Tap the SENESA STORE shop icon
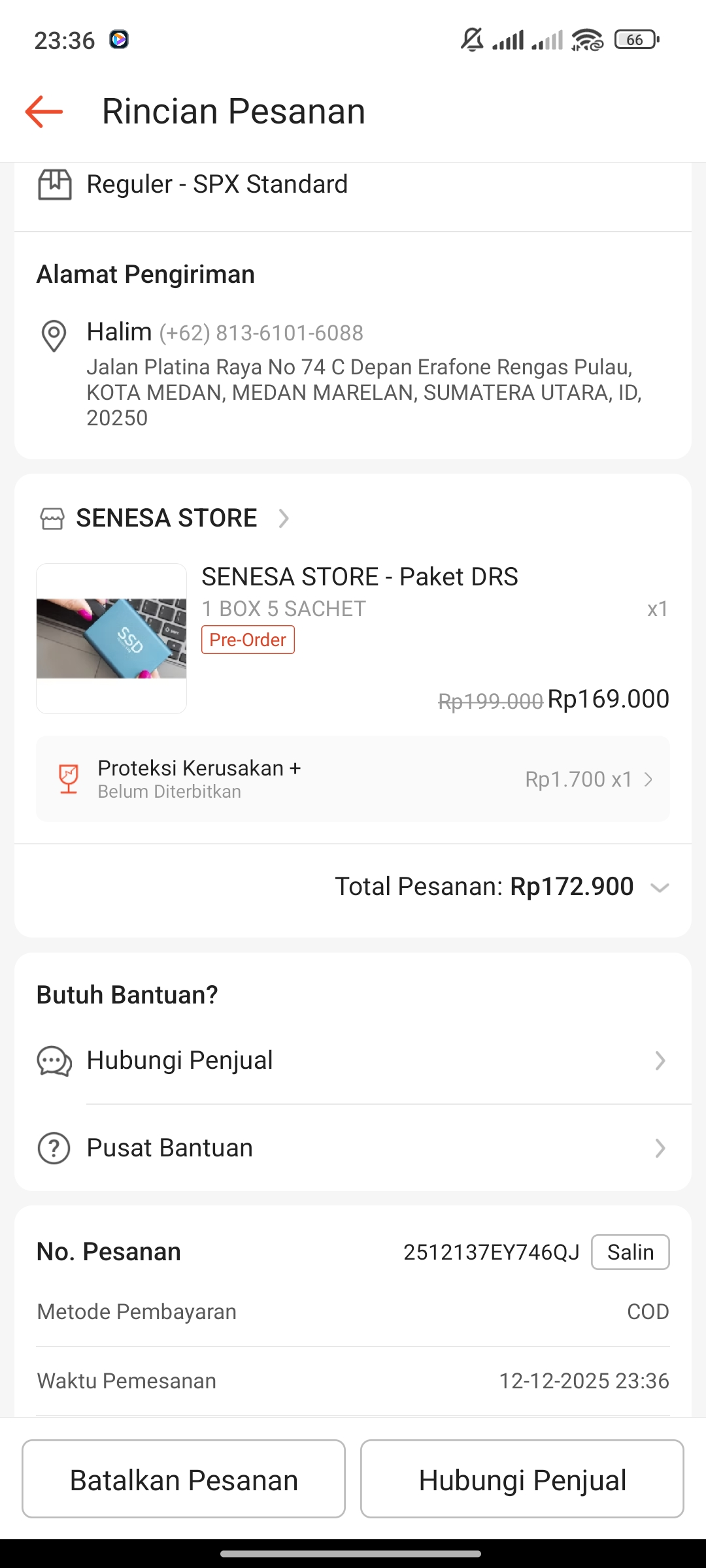The width and height of the screenshot is (706, 1568). click(52, 519)
